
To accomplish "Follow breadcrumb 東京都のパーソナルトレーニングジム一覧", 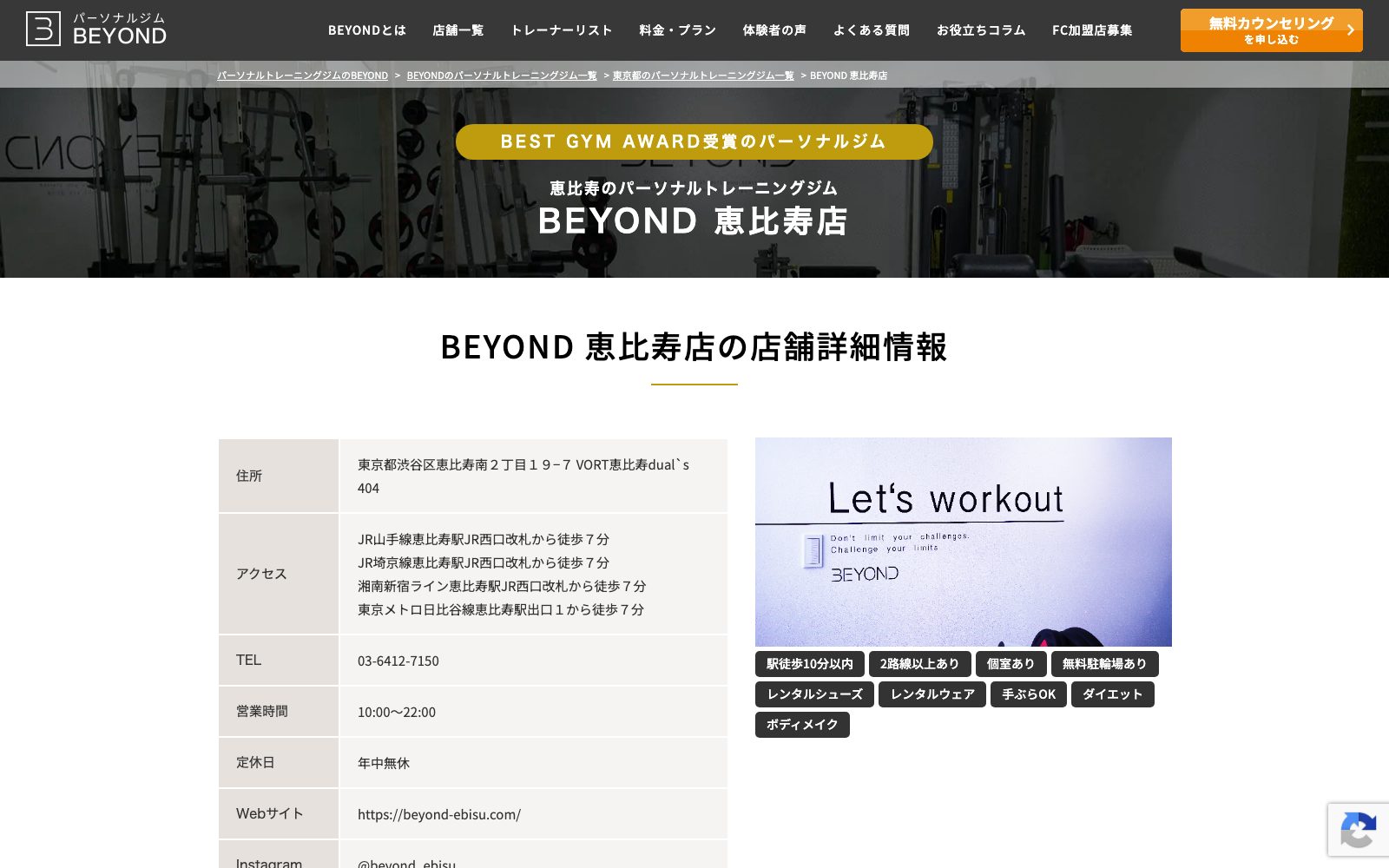I will 703,76.
